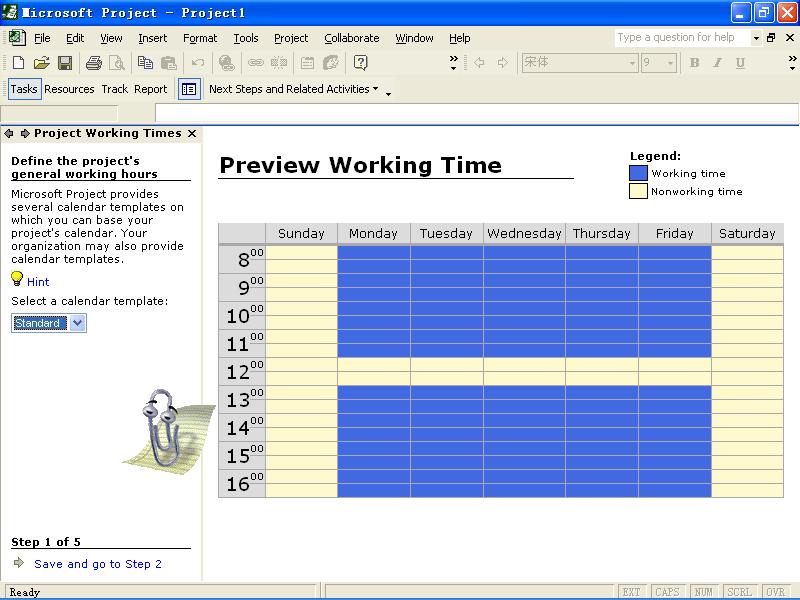
Task: Click the New blank project icon
Action: click(x=18, y=63)
